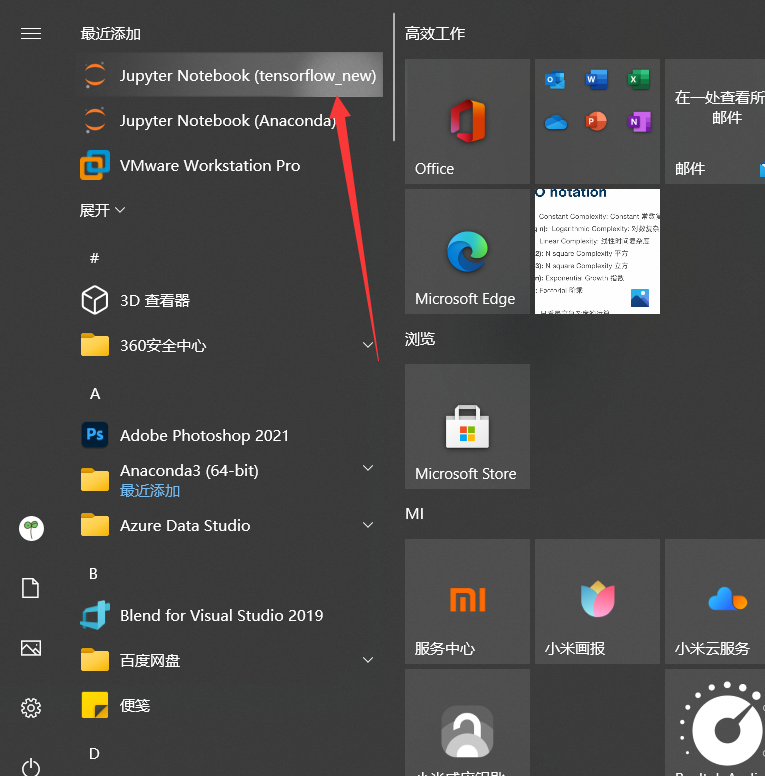Expand the Azure Data Studio chevron
765x776 pixels.
point(368,525)
